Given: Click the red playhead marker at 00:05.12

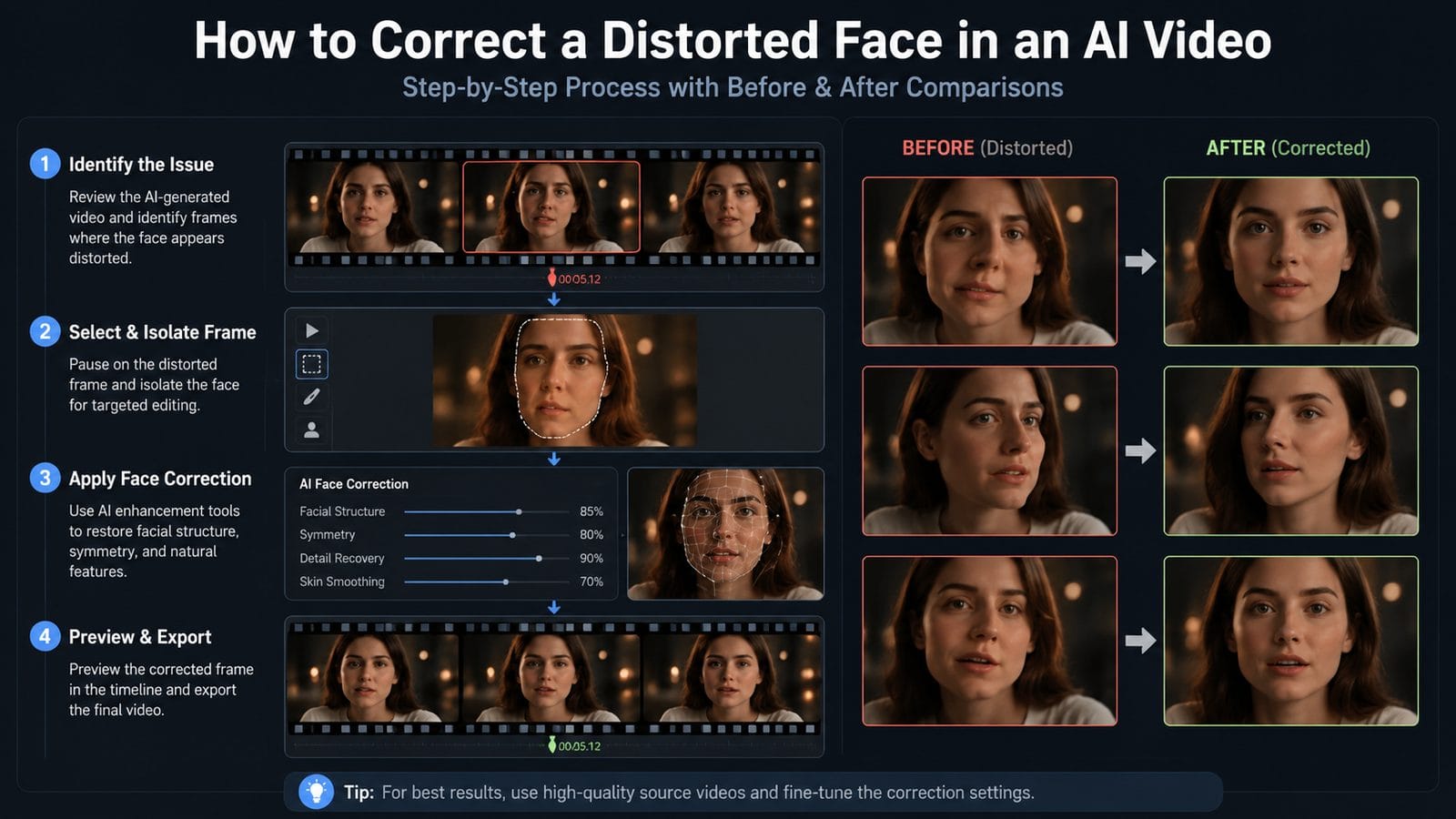Looking at the screenshot, I should (551, 278).
